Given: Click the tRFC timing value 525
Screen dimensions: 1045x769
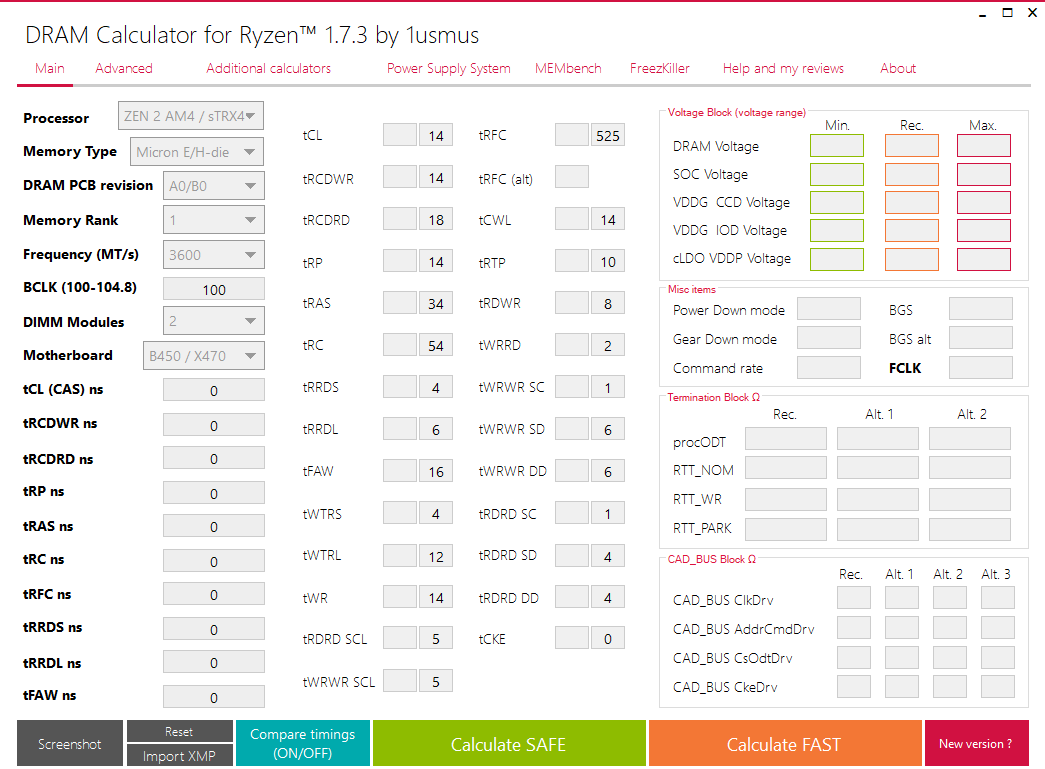Looking at the screenshot, I should pos(608,135).
